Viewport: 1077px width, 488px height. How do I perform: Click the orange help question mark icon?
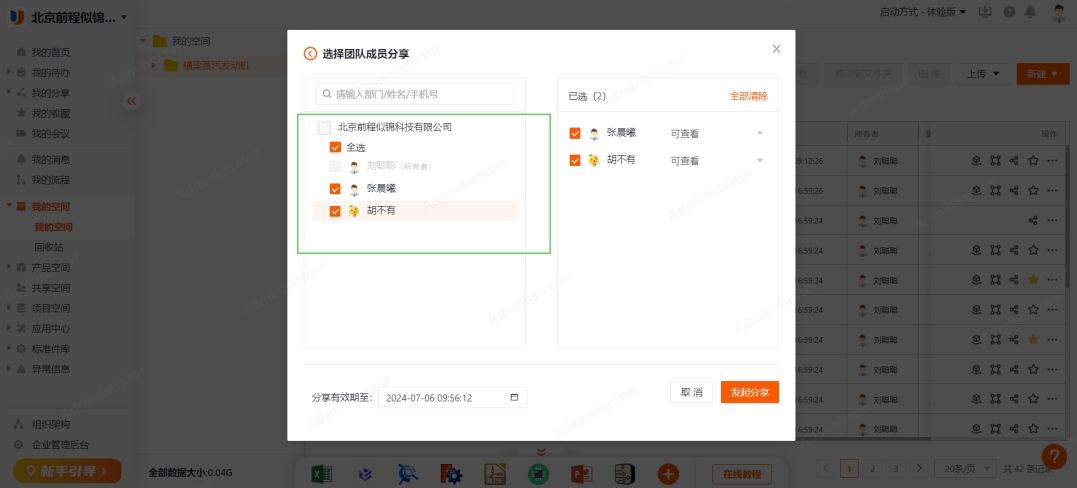[x=1054, y=456]
